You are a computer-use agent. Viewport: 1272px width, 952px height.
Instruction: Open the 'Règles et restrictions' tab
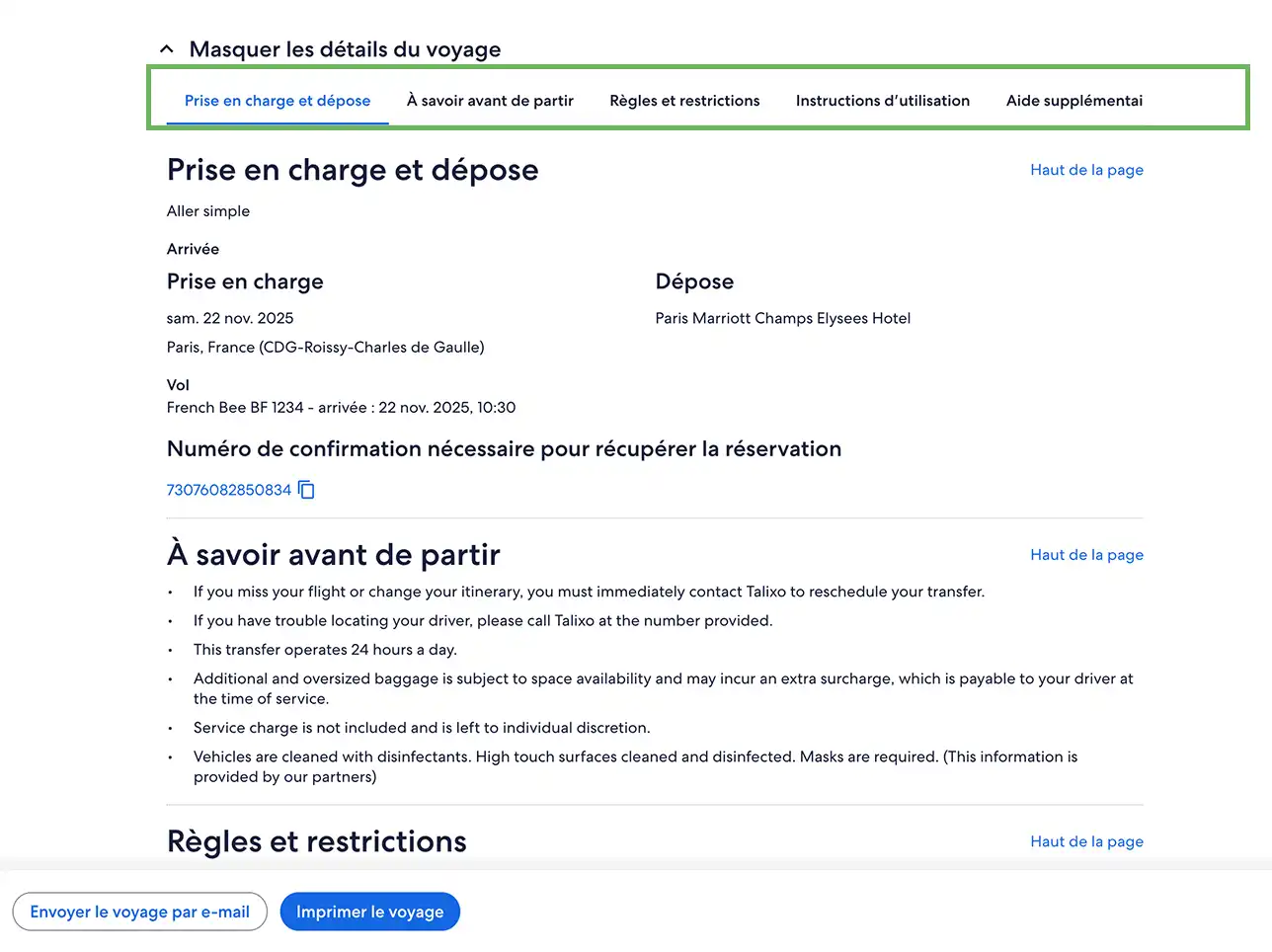[684, 101]
